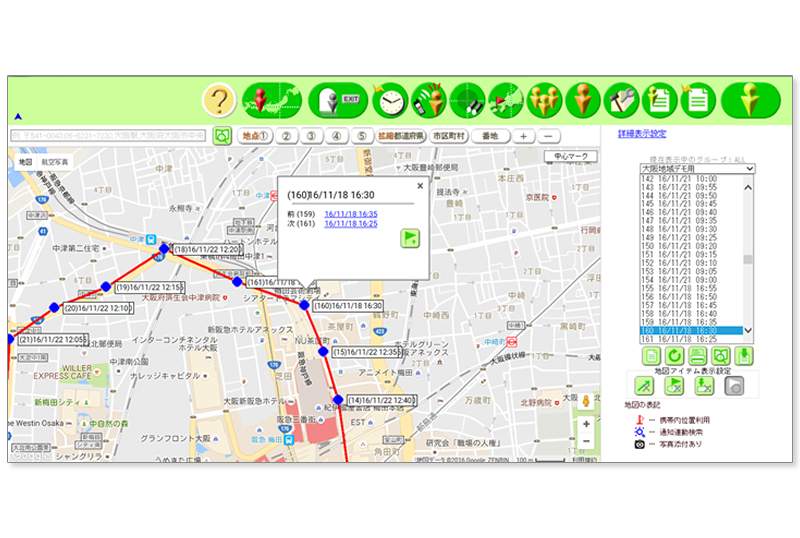Toggle the gray map item display button
The image size is (800, 538).
[734, 386]
